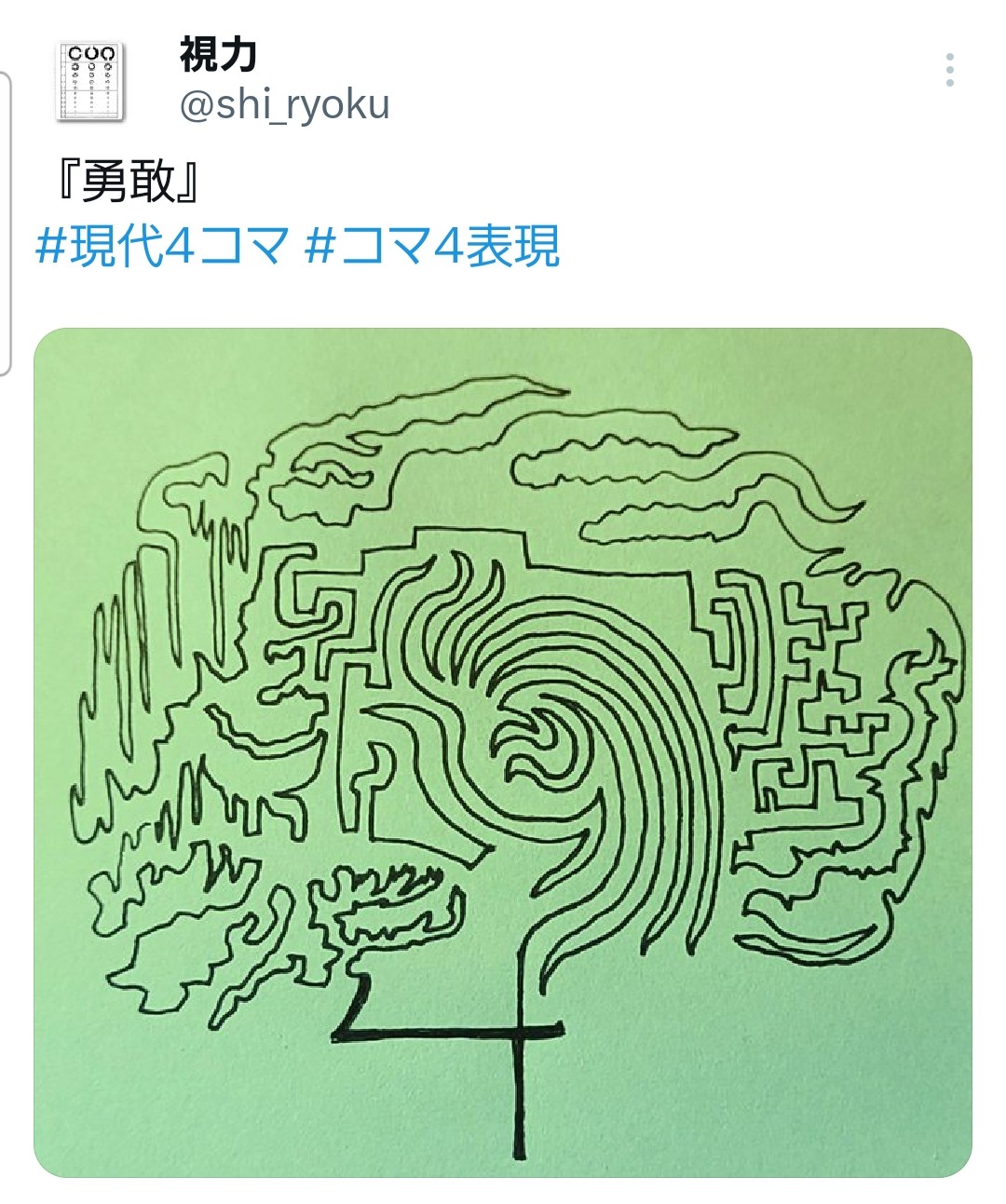
Task: Open the 視力 display name profile
Action: click(x=218, y=55)
